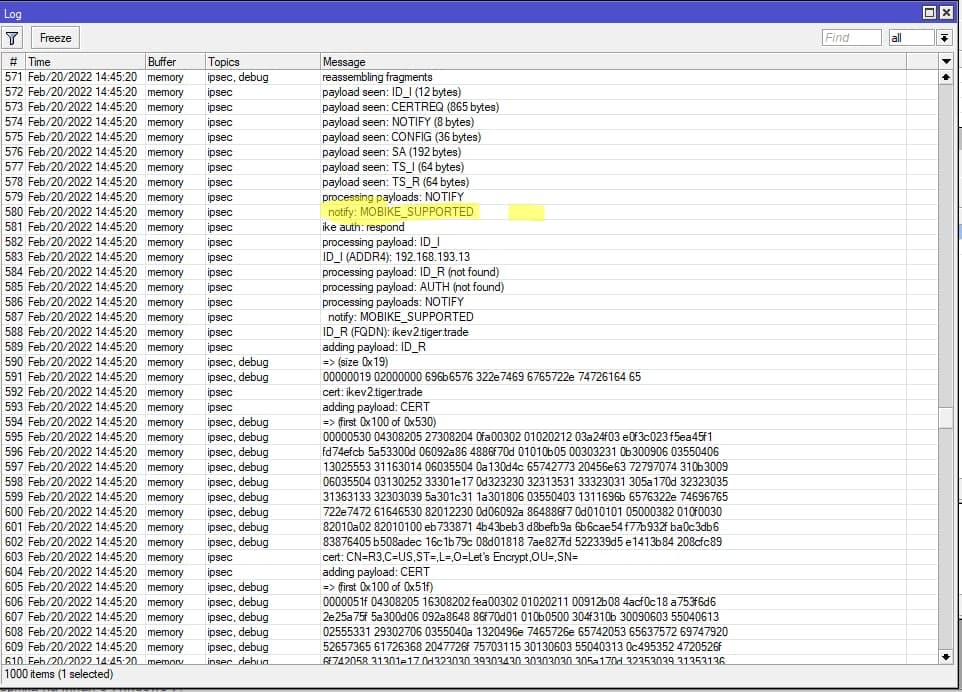Viewport: 962px width, 692px height.
Task: Sort by the # column header
Action: [x=13, y=61]
